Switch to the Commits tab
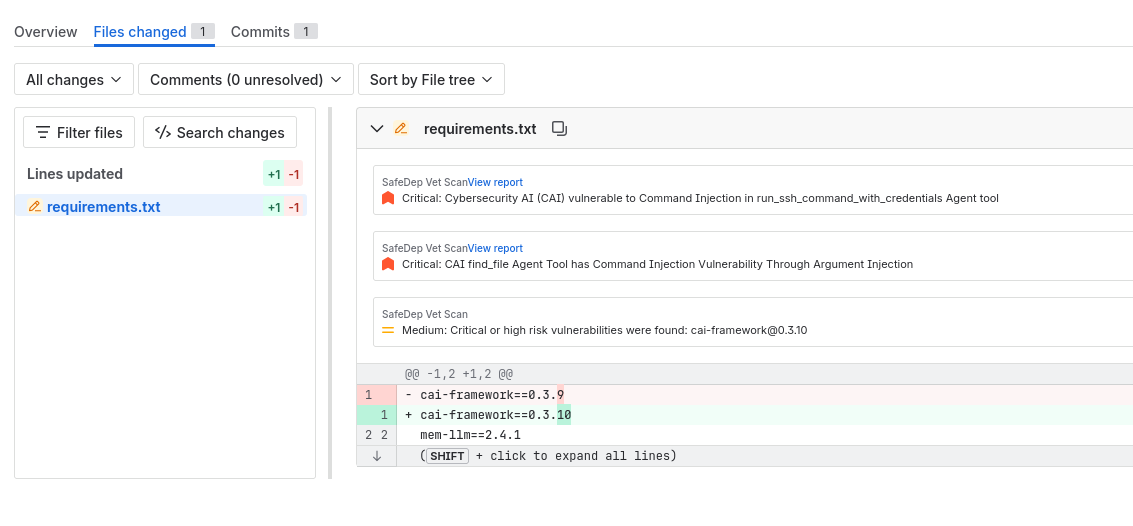The height and width of the screenshot is (526, 1133). pos(274,32)
